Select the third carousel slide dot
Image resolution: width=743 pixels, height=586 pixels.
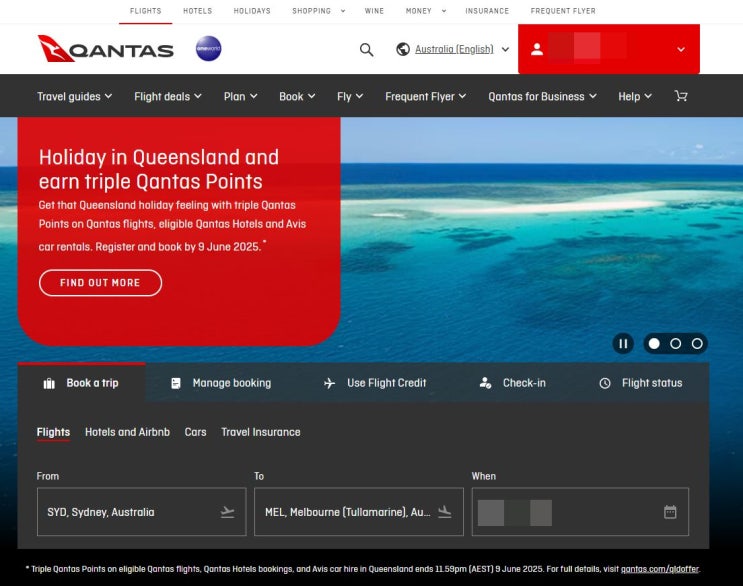[697, 343]
